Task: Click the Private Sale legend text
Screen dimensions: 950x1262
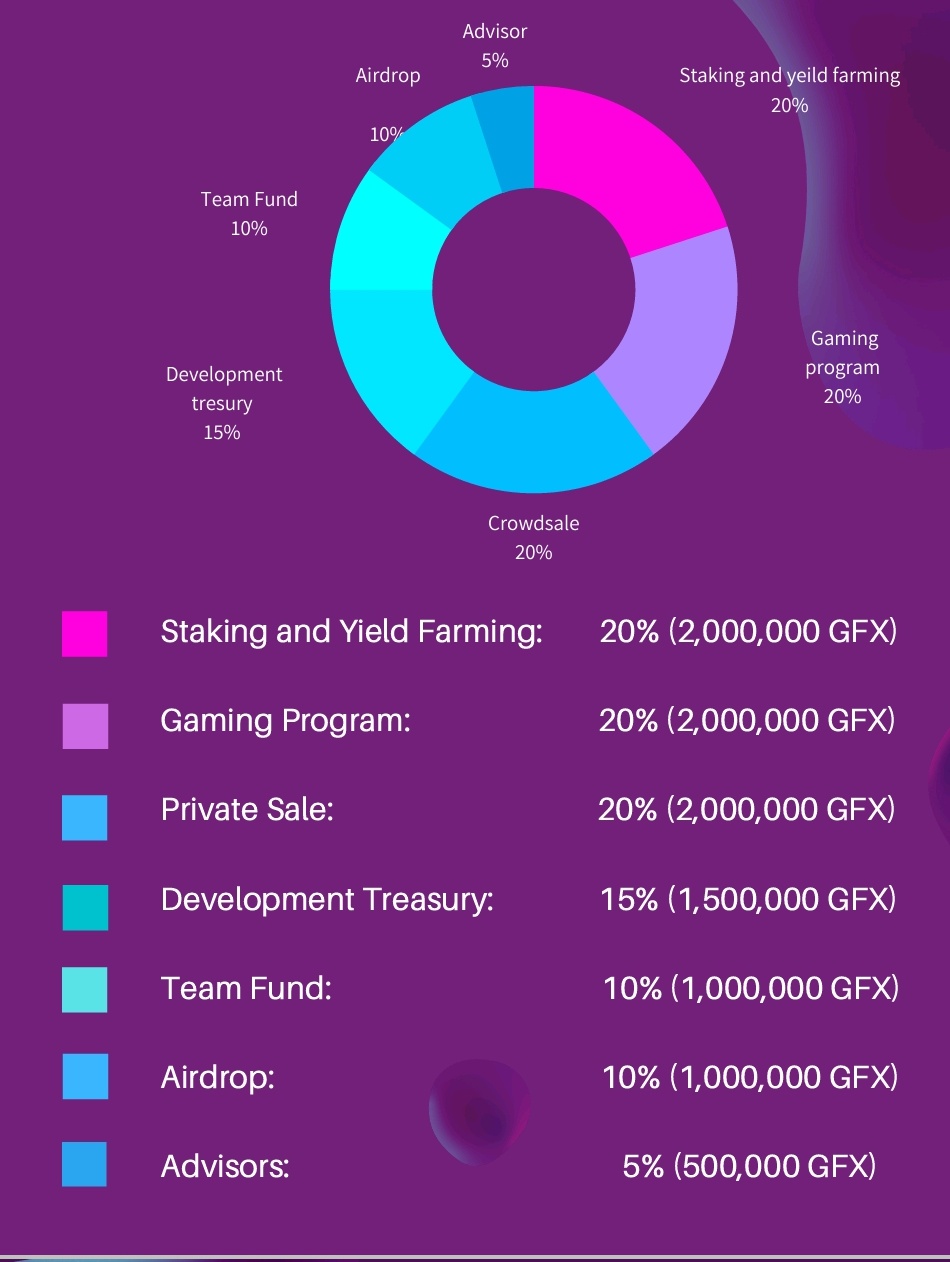Action: [x=247, y=809]
